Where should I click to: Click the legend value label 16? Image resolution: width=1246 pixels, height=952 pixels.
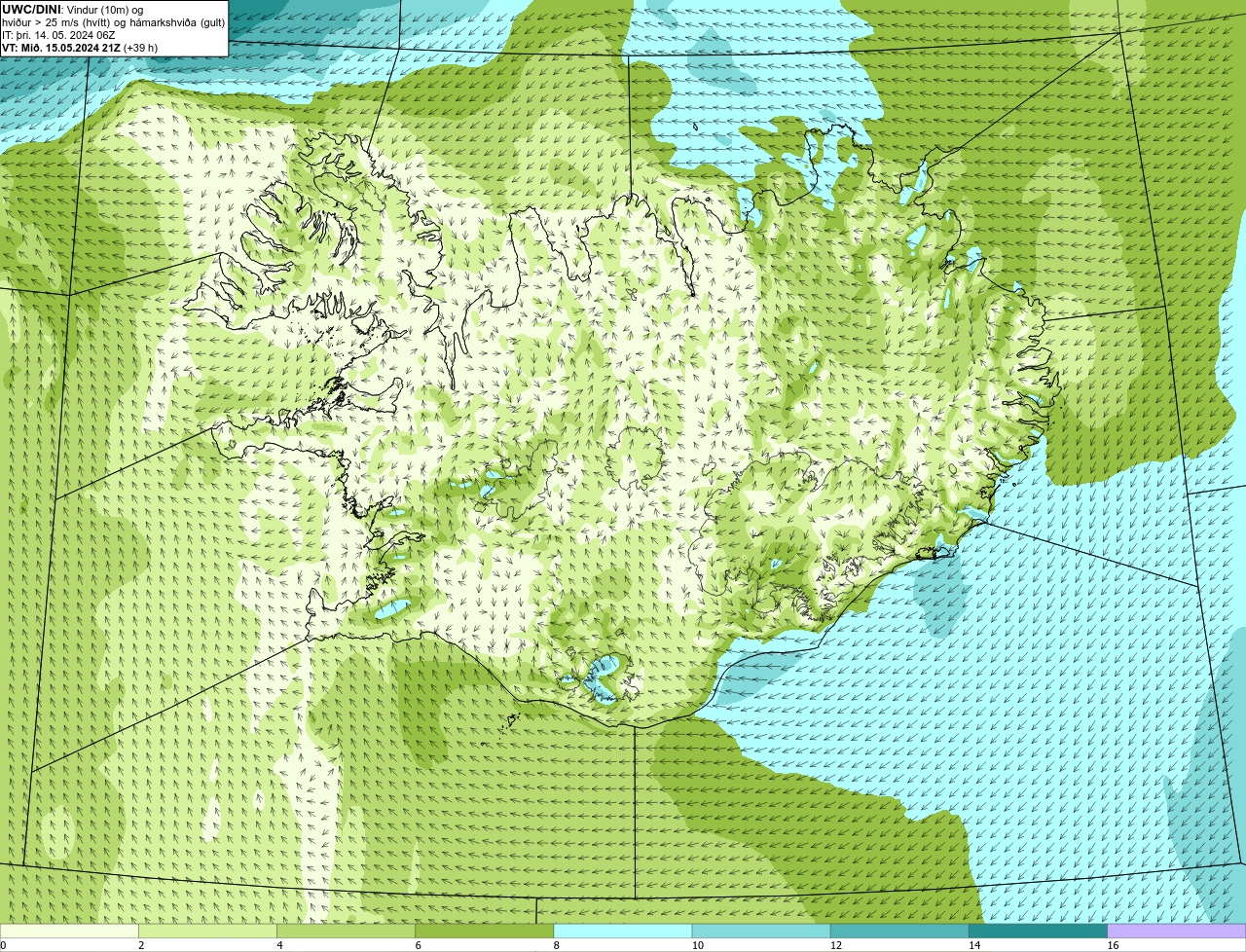pos(1113,945)
